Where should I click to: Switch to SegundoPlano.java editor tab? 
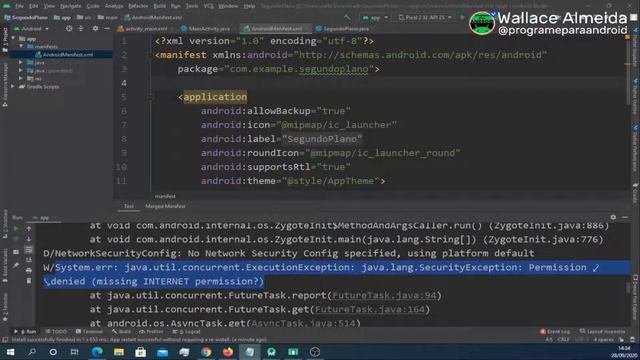343,29
